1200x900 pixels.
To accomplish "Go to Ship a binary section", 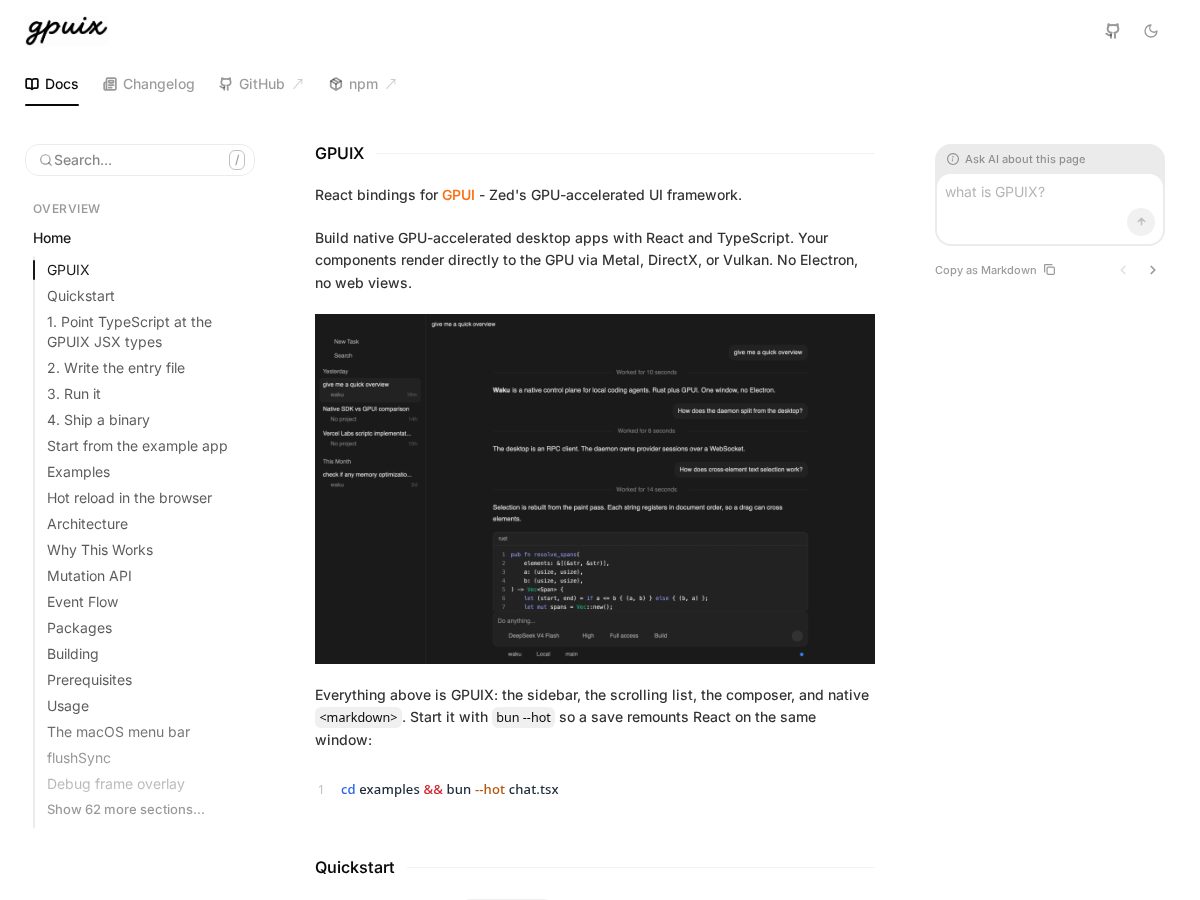I will (98, 420).
